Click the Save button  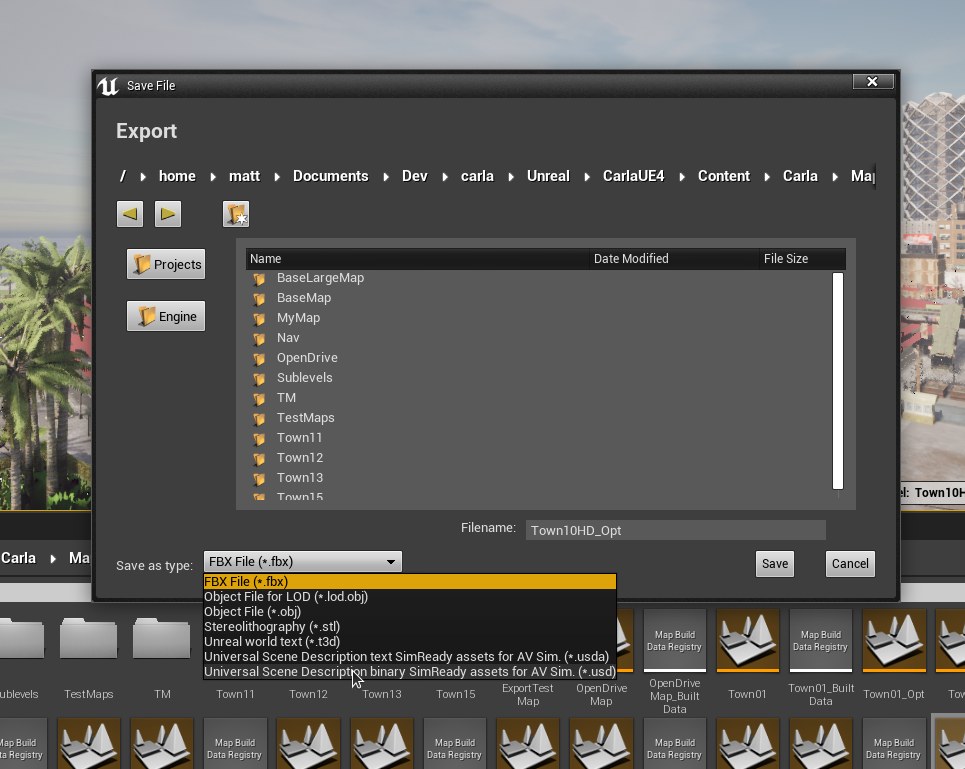coord(774,563)
